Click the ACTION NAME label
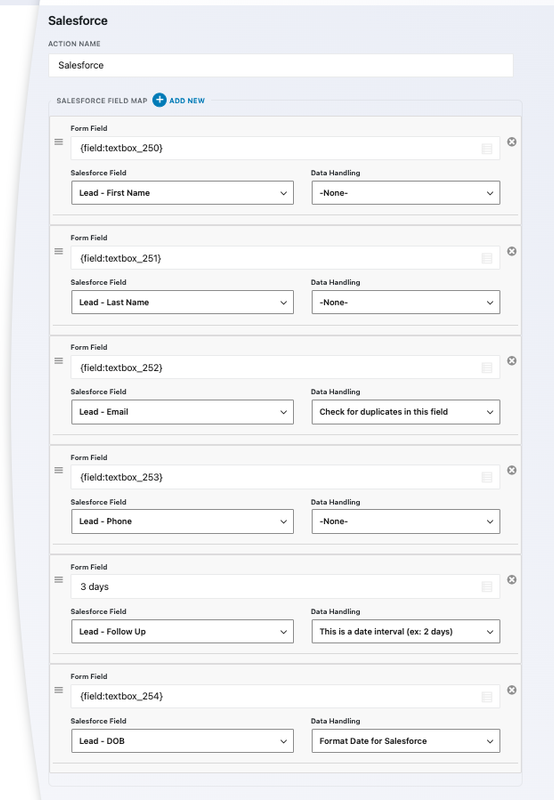The width and height of the screenshot is (554, 800). (x=74, y=44)
